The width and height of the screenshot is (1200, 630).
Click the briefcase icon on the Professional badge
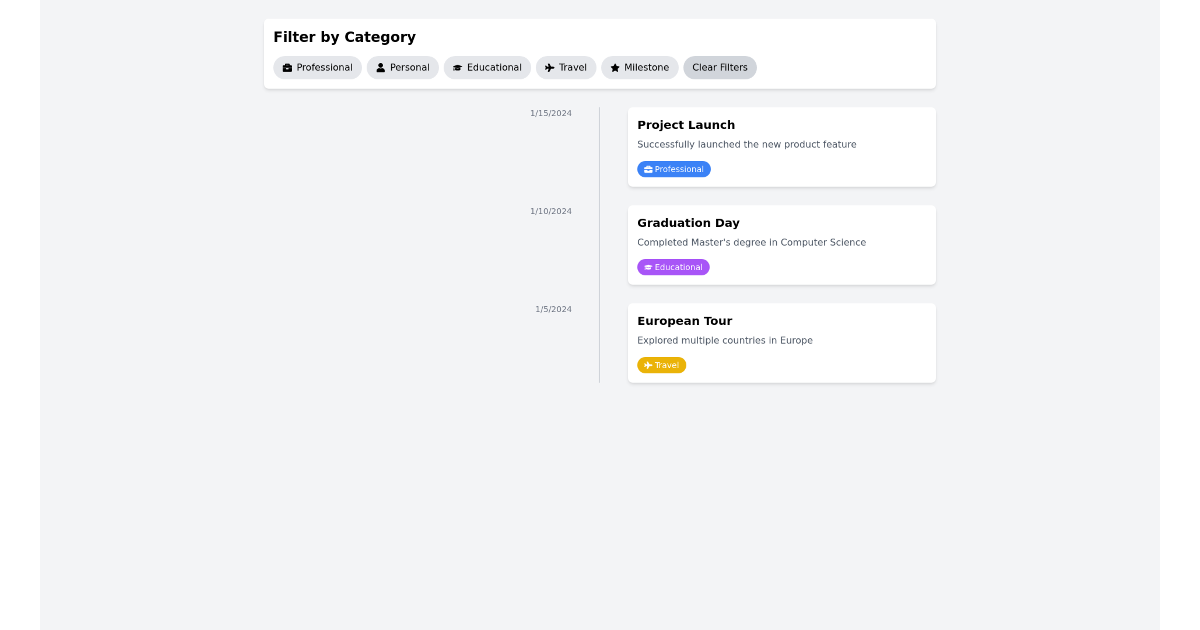coord(647,169)
